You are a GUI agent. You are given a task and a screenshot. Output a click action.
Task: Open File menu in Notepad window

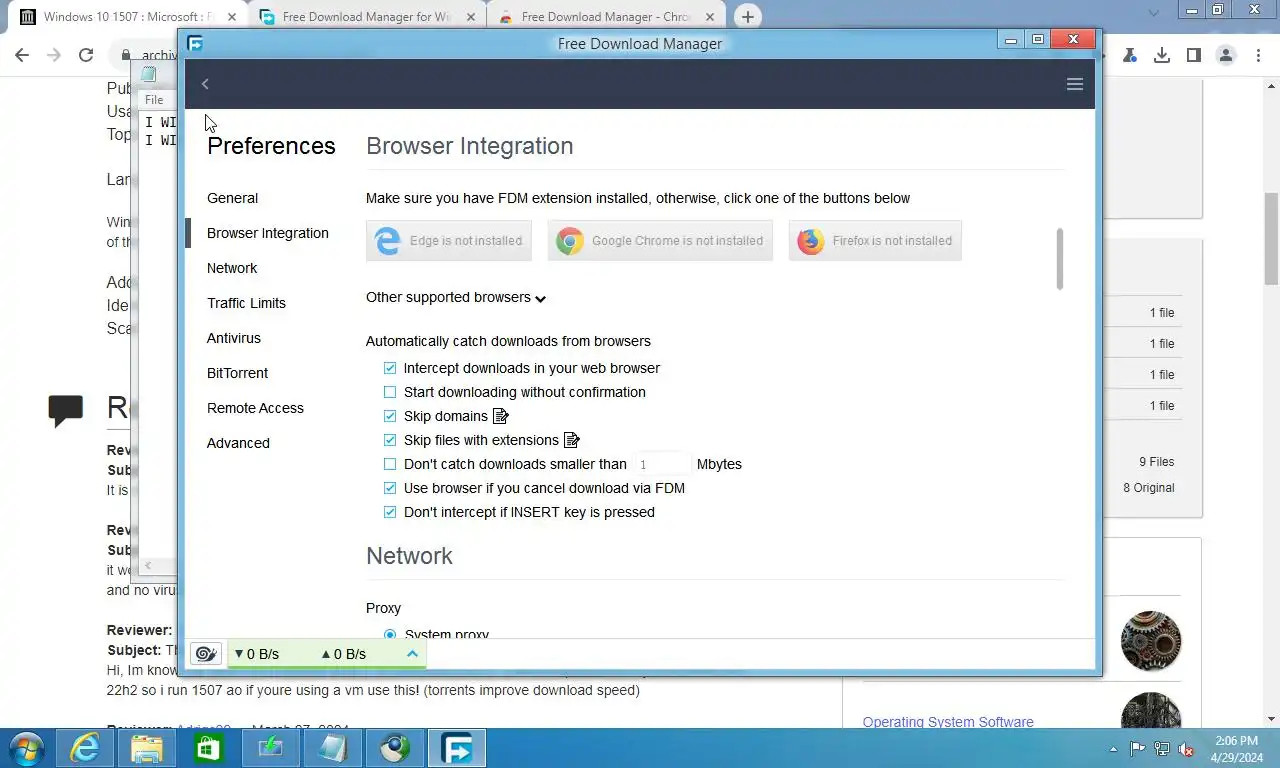click(154, 100)
